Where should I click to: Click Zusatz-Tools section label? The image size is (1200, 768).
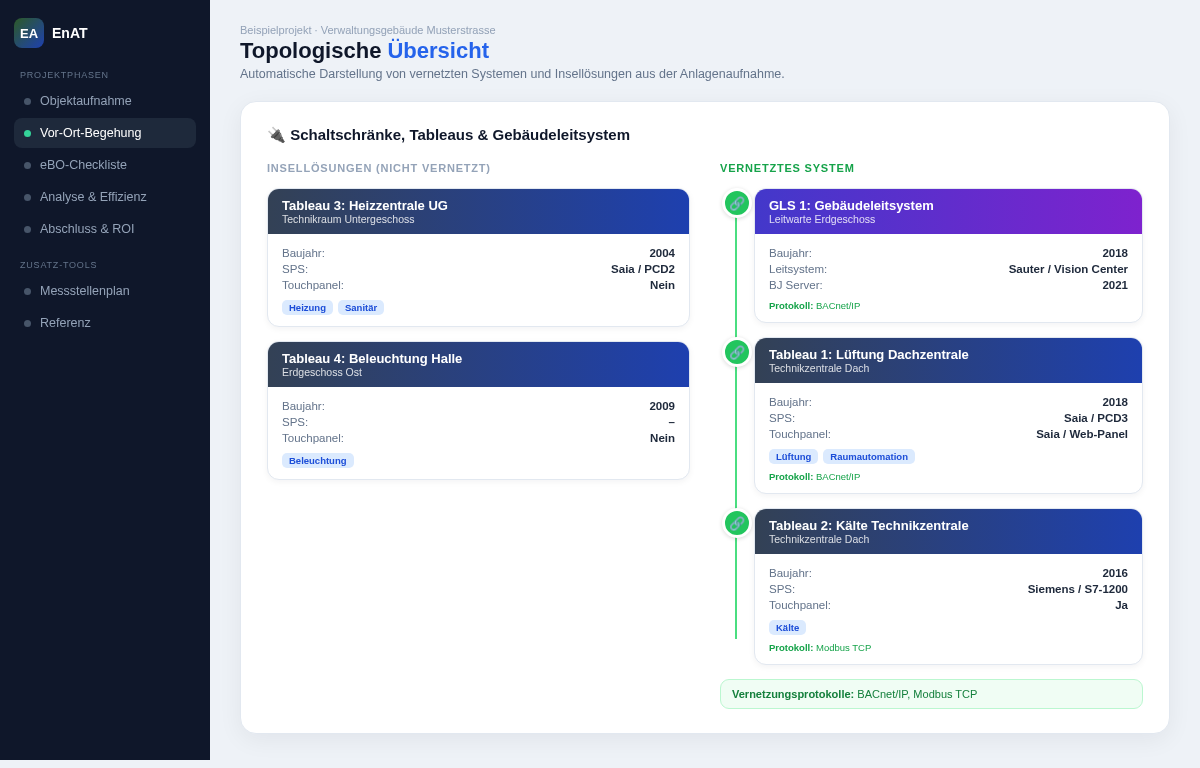point(58,265)
